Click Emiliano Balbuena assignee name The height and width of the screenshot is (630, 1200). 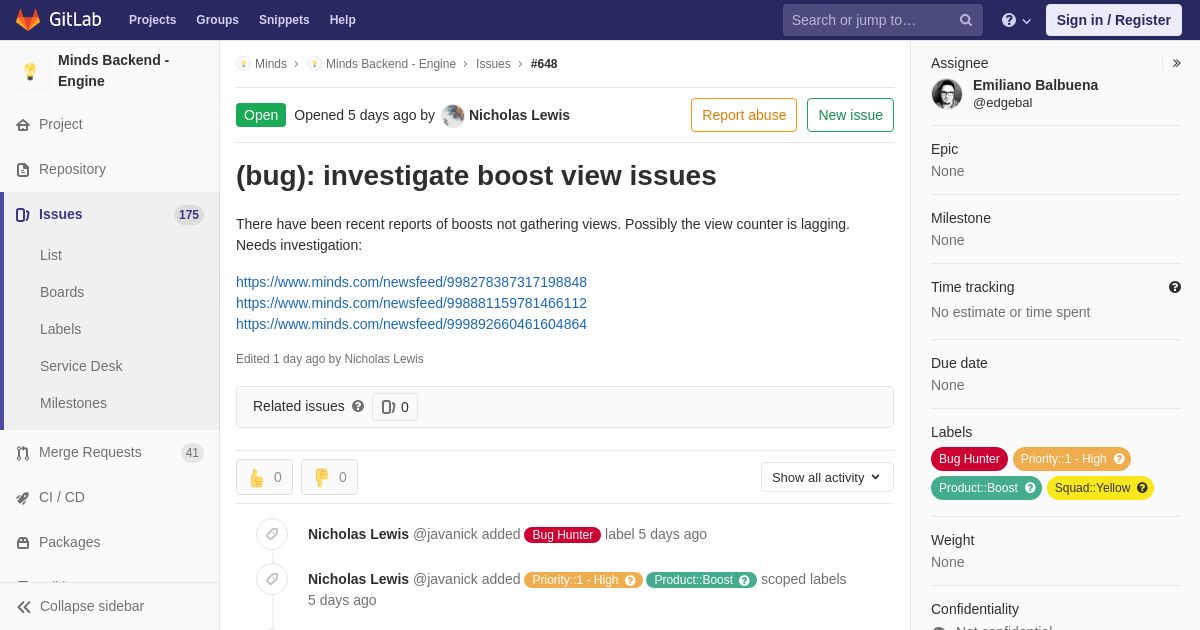[x=1035, y=85]
